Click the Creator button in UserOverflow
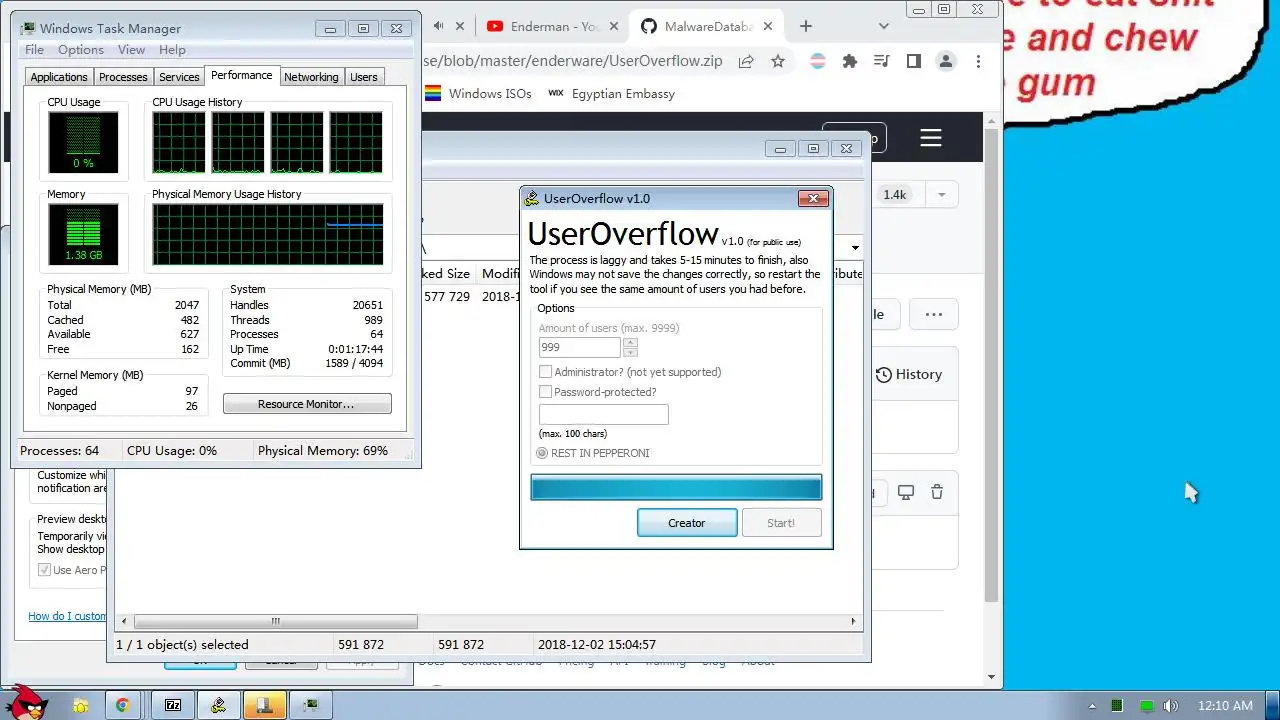The width and height of the screenshot is (1280, 720). point(687,523)
